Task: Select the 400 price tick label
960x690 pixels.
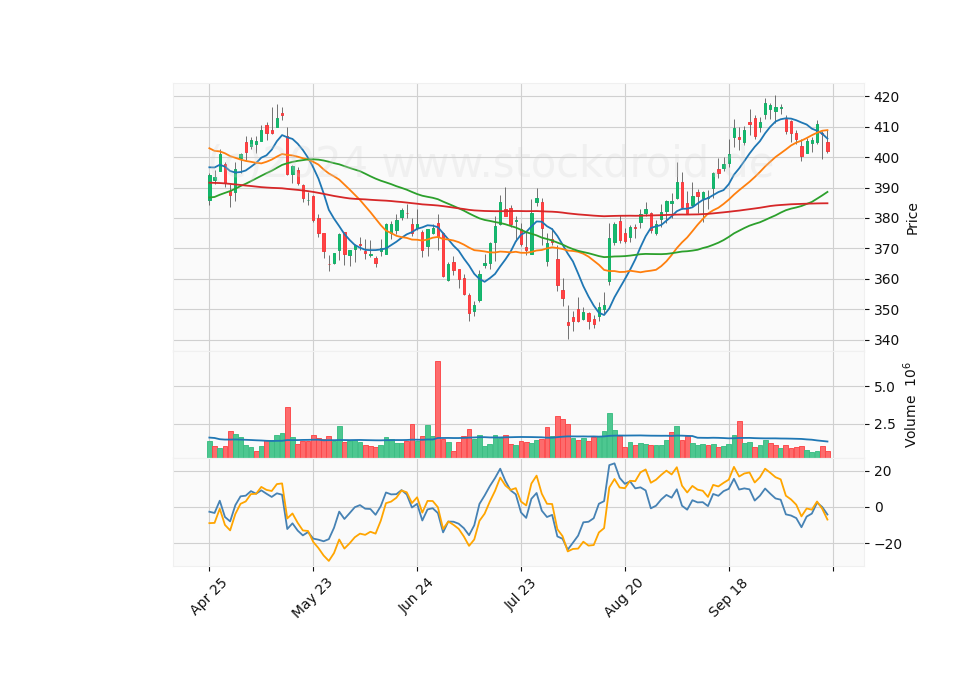Action: tap(887, 158)
